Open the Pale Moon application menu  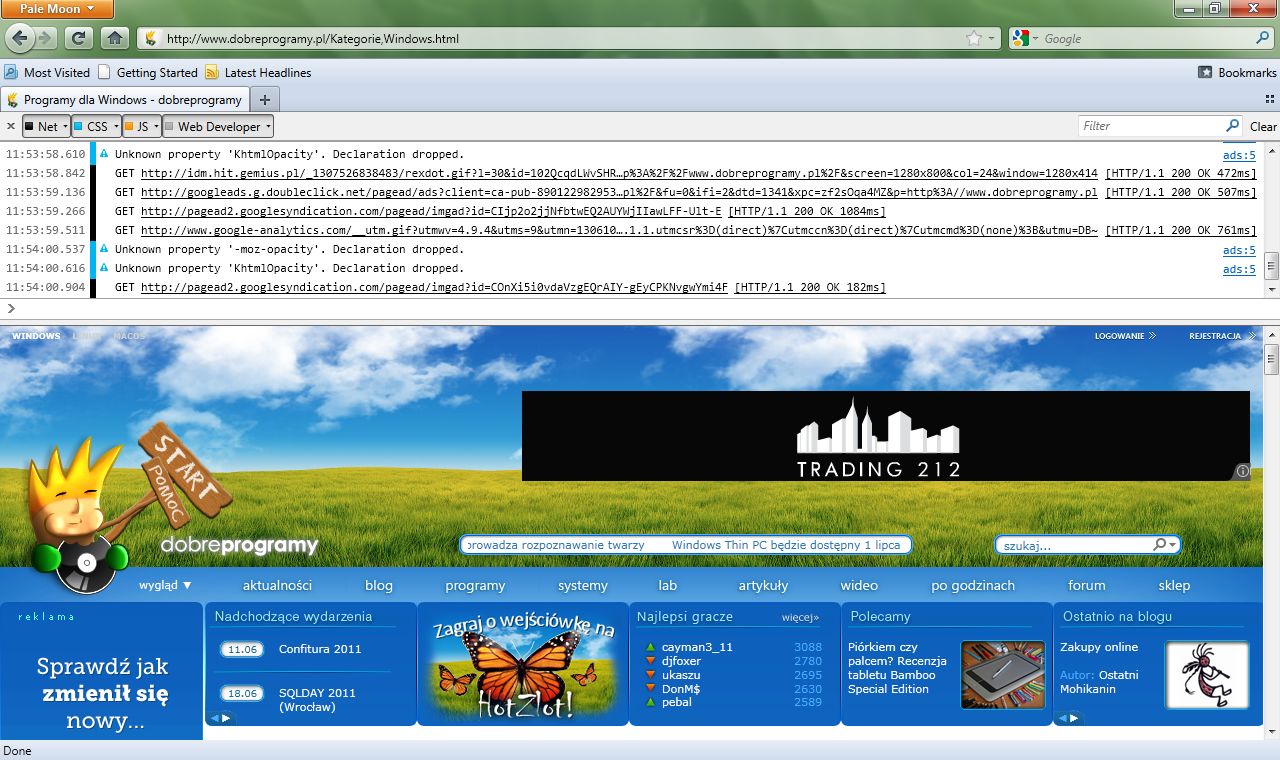[57, 9]
